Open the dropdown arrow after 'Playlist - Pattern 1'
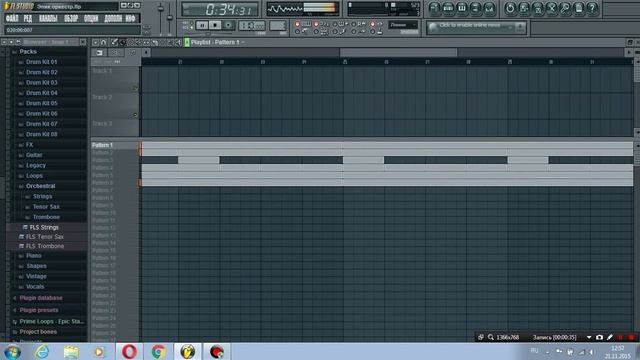This screenshot has width=640, height=360. tap(243, 42)
